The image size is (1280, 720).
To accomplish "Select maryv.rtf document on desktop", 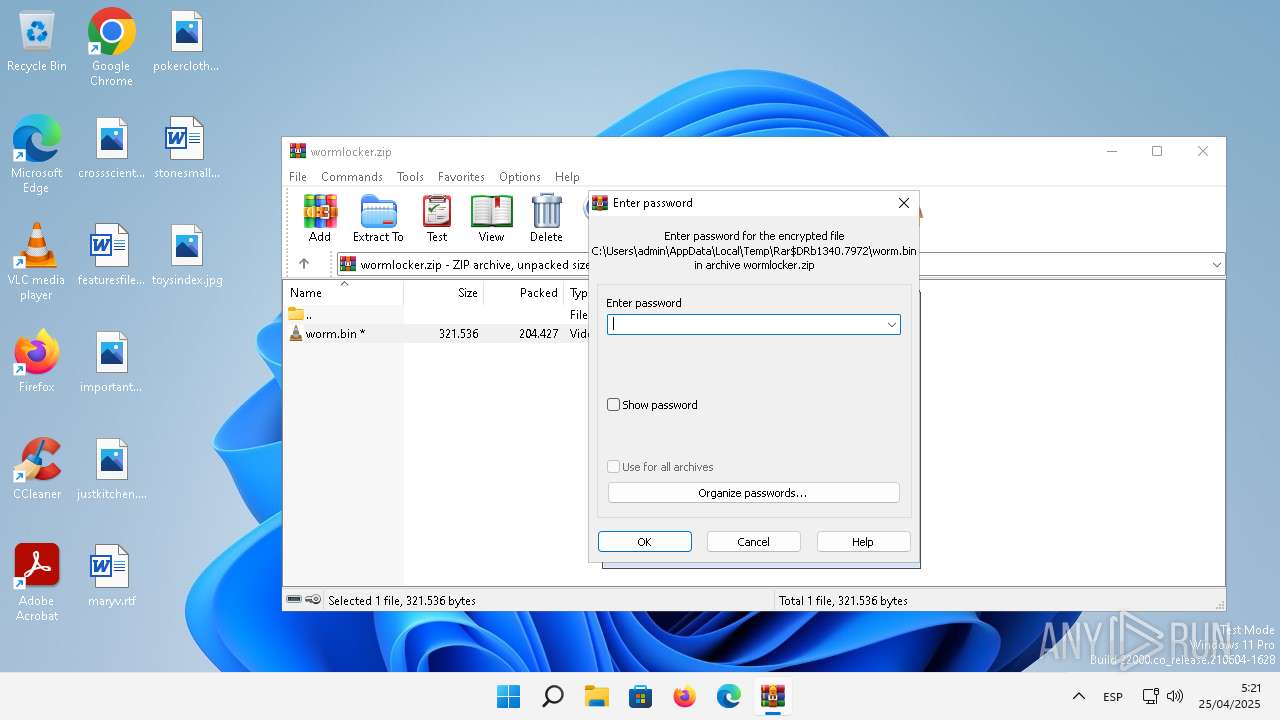I will coord(111,576).
